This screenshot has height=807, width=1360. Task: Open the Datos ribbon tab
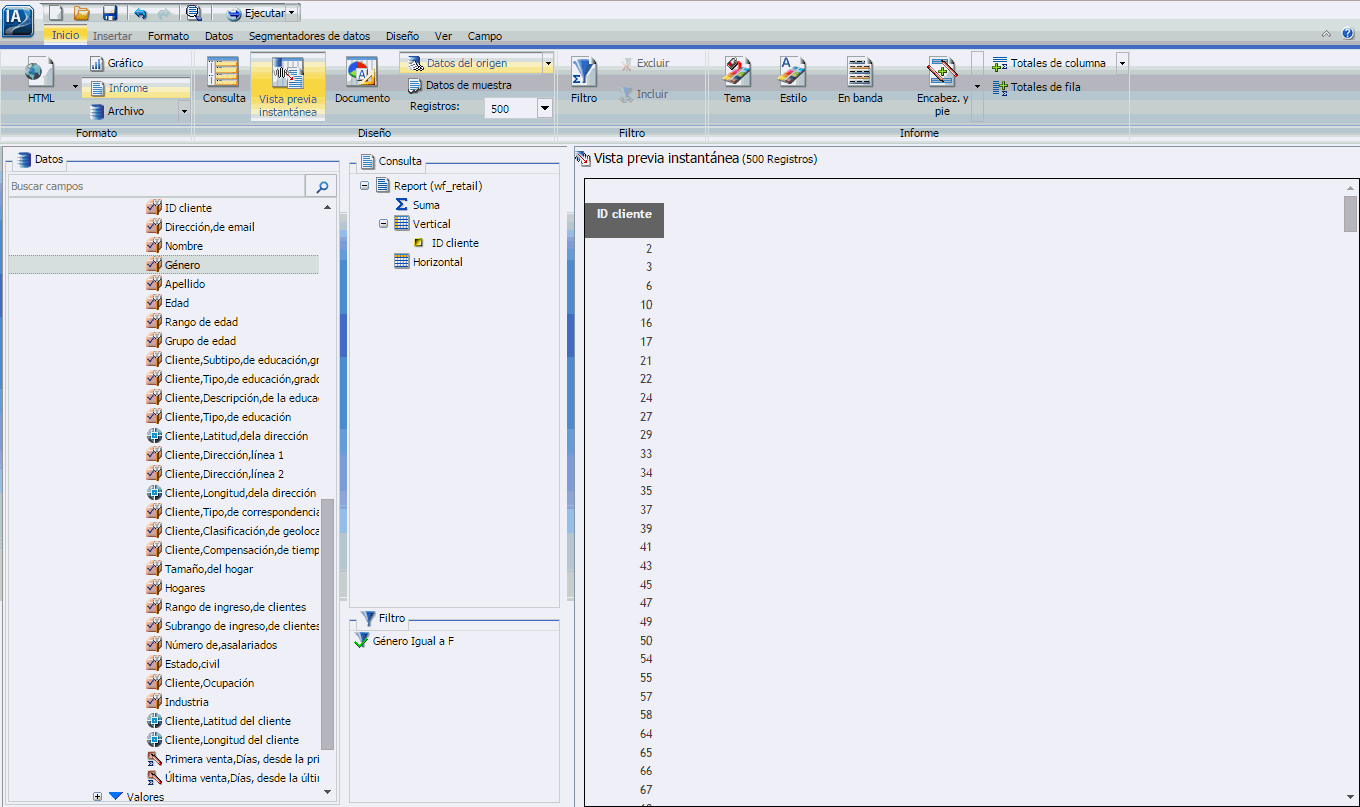coord(219,36)
